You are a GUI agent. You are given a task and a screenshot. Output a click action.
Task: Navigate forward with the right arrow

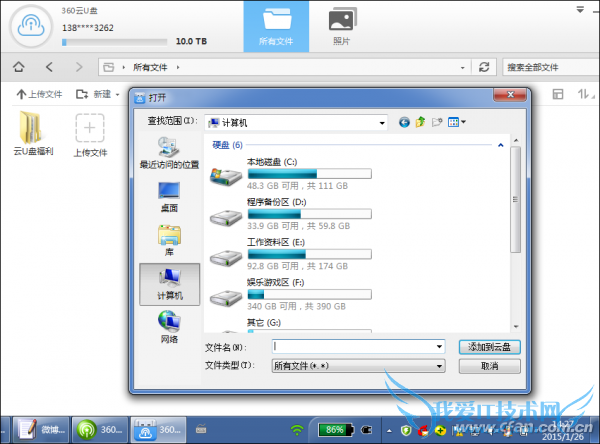[79, 67]
